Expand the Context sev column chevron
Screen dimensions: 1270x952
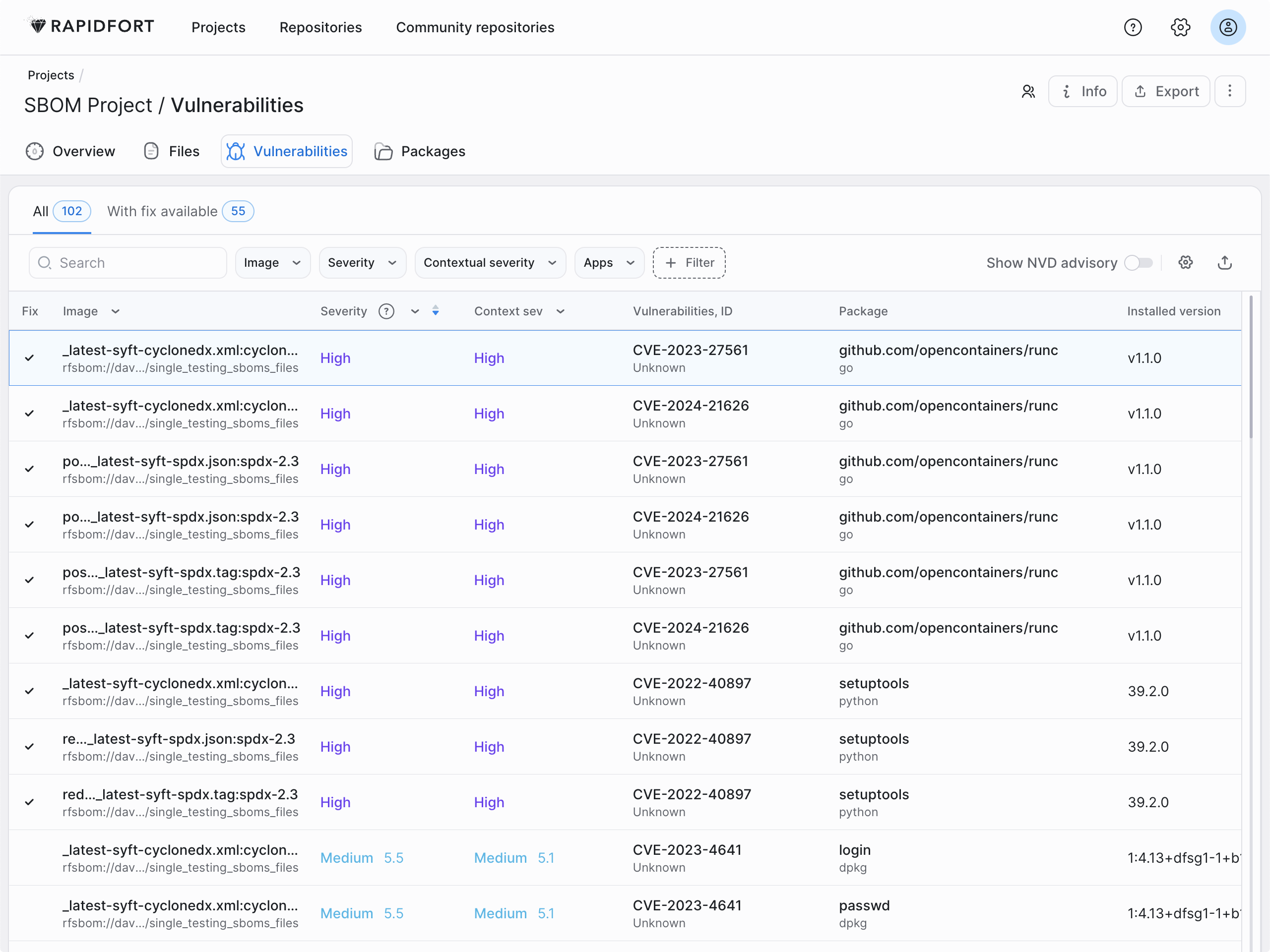click(x=561, y=311)
